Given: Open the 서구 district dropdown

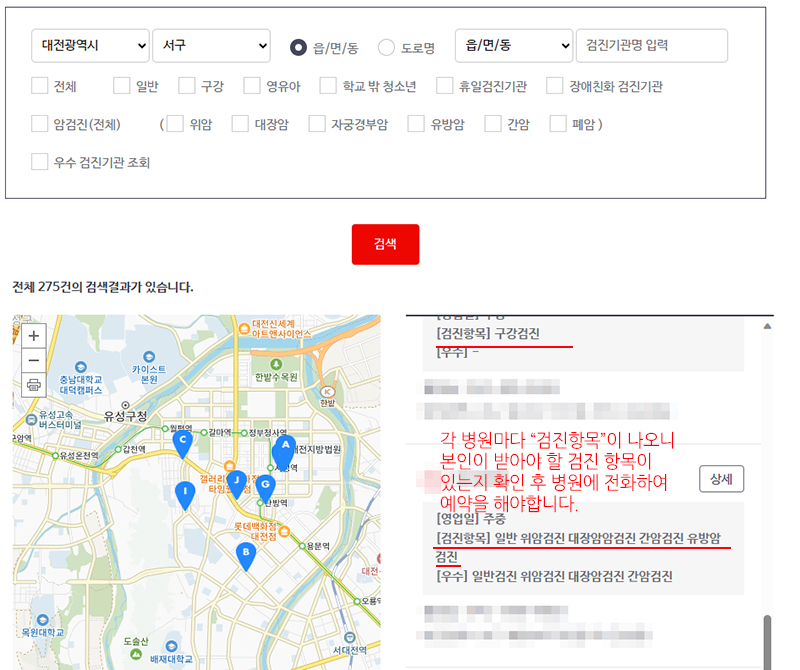Looking at the screenshot, I should [x=211, y=45].
